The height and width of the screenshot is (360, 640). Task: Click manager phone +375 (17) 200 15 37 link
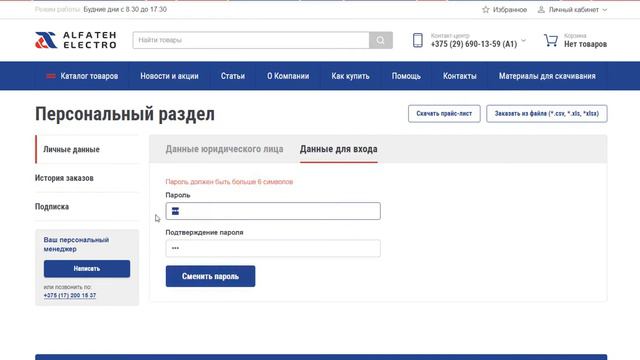click(70, 295)
